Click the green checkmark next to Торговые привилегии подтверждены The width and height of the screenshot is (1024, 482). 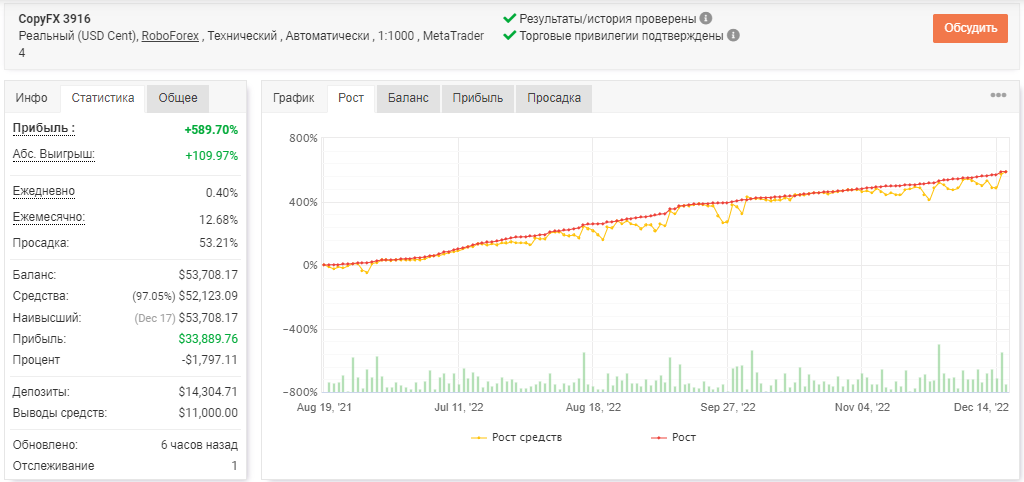point(510,35)
